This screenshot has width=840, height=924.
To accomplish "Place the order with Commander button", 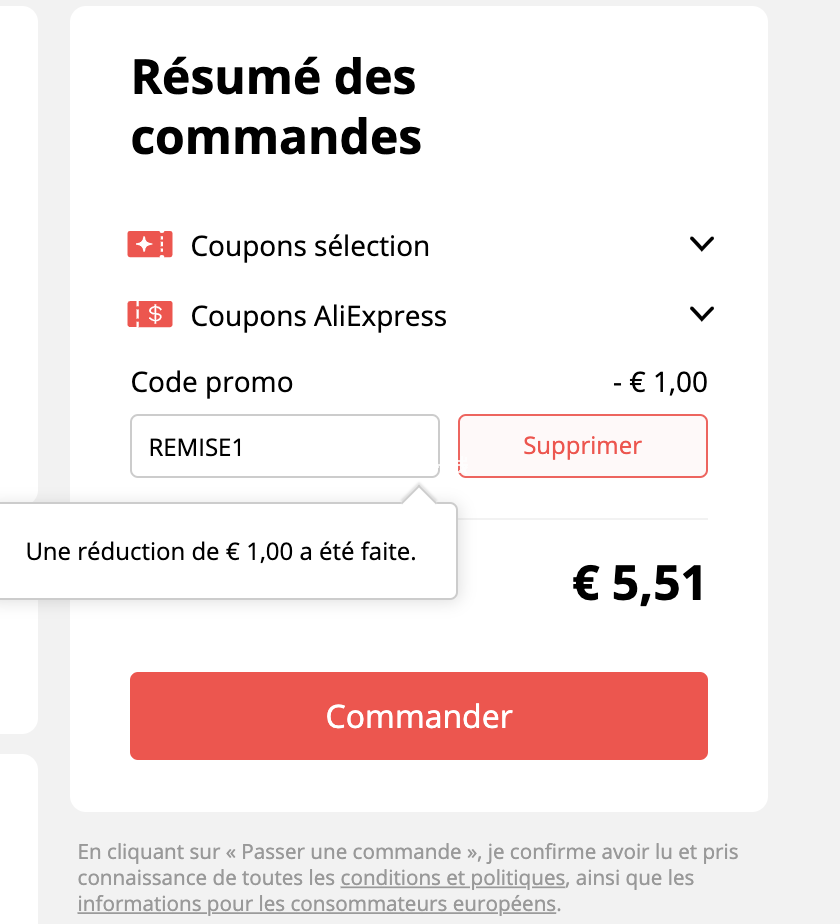I will point(419,716).
